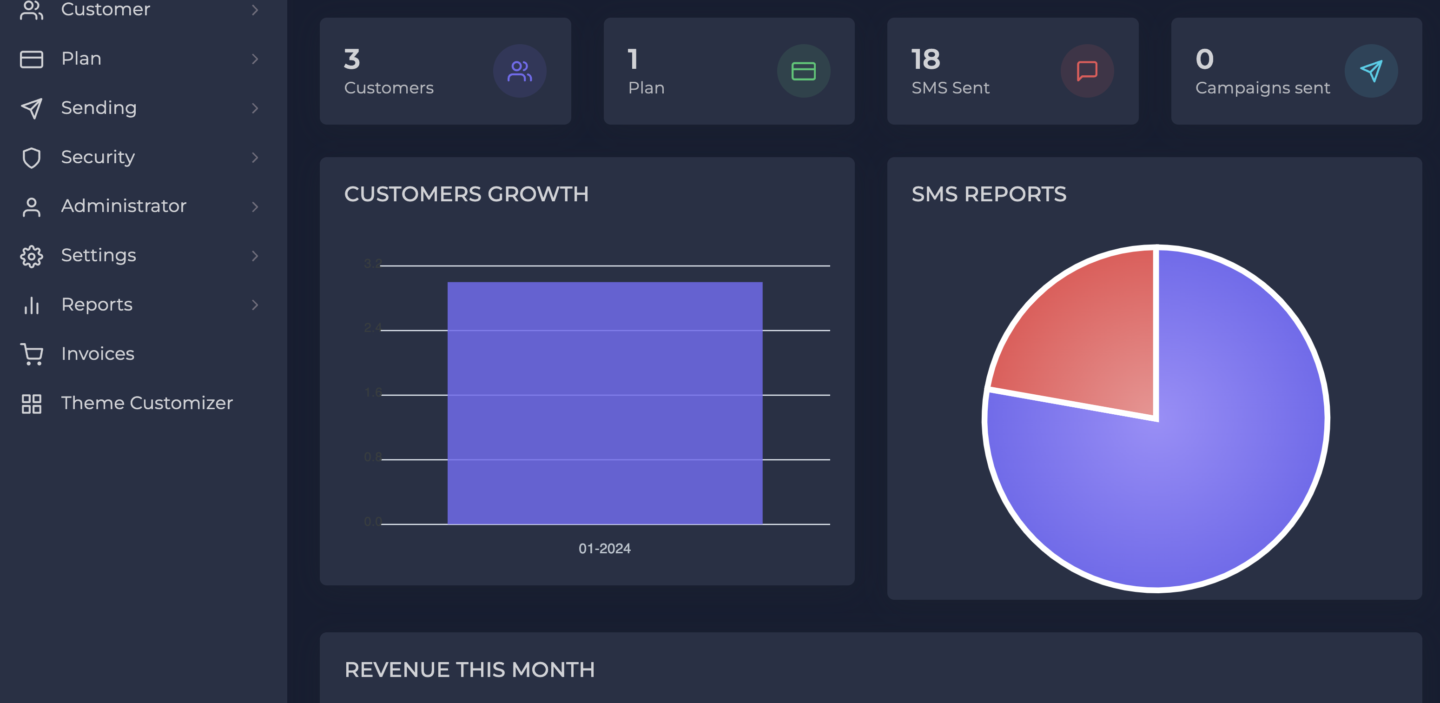Click the 0 Campaigns sent stat text
The width and height of the screenshot is (1440, 703).
tap(1262, 71)
